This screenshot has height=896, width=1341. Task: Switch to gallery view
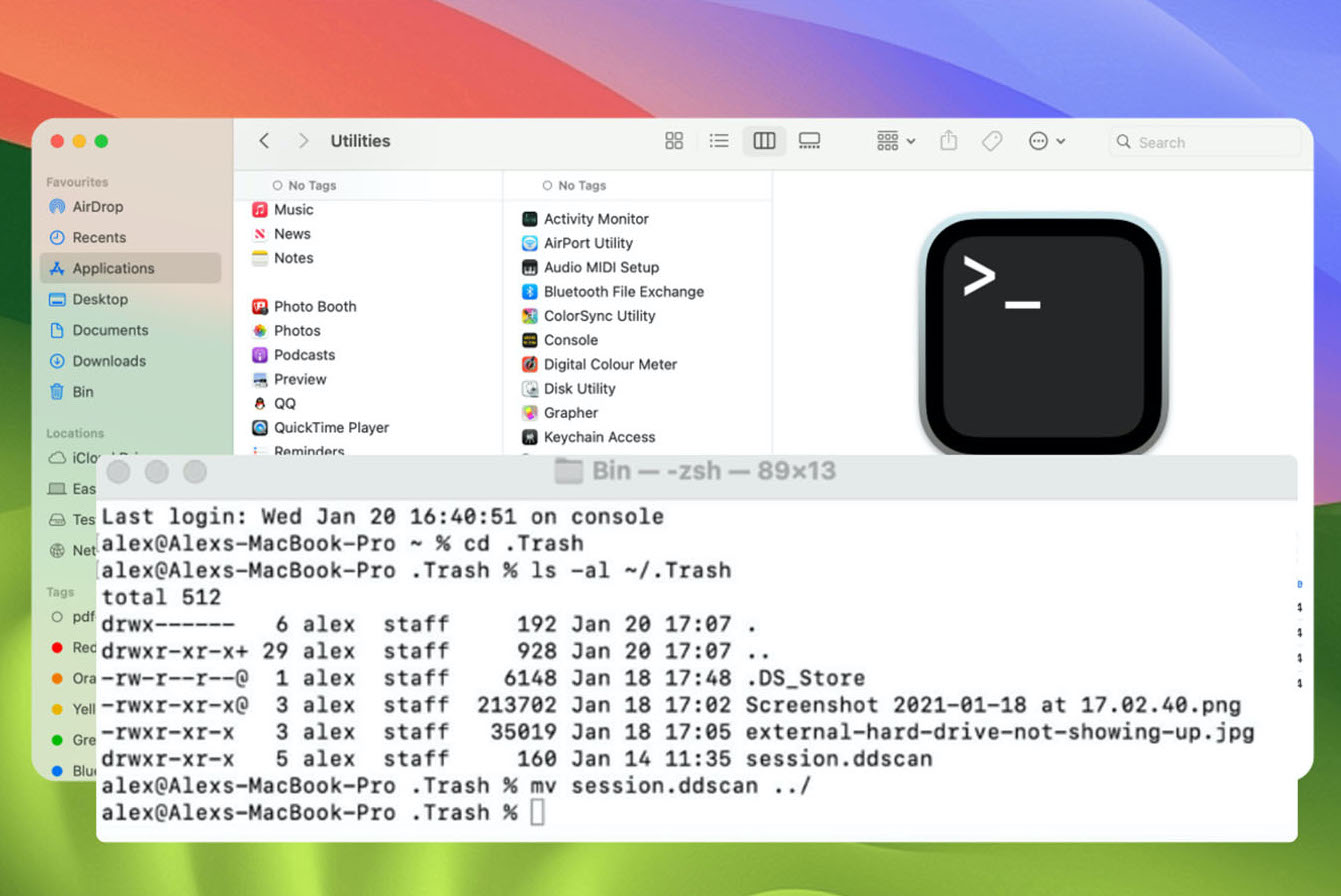click(810, 141)
